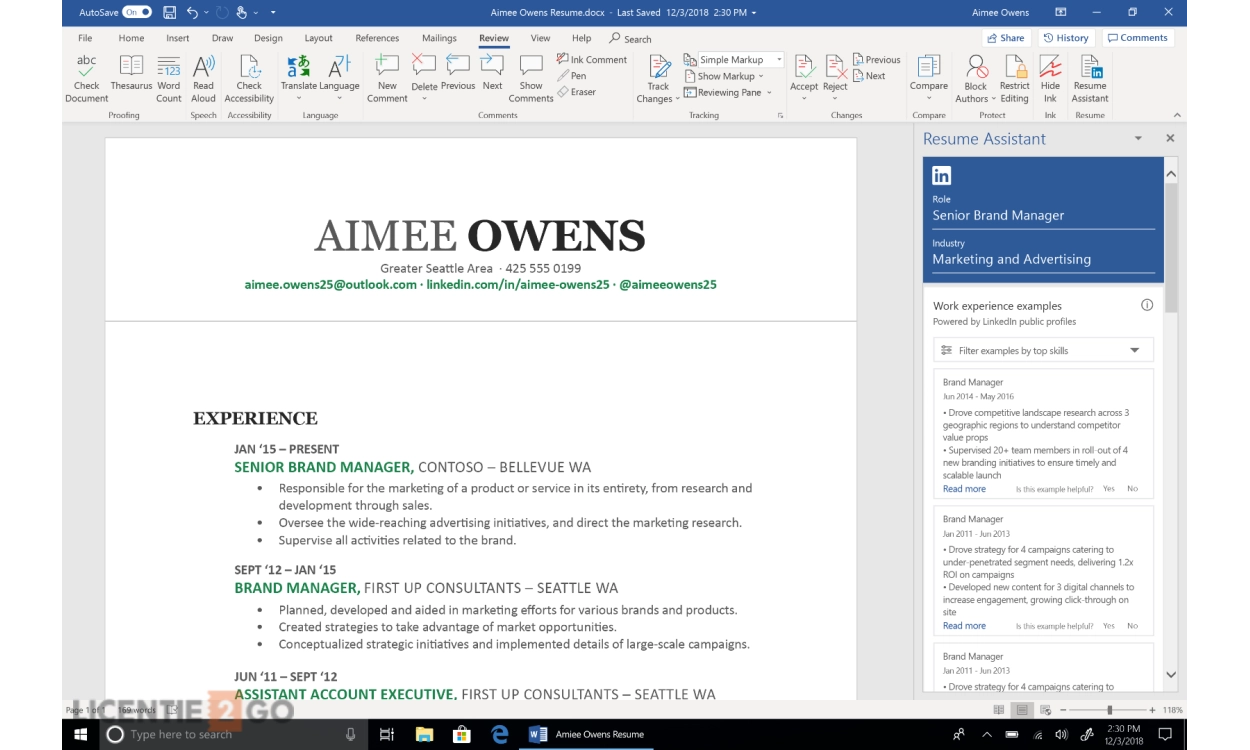Click the Word Count icon
Screen dimensions: 1250x750
point(169,67)
